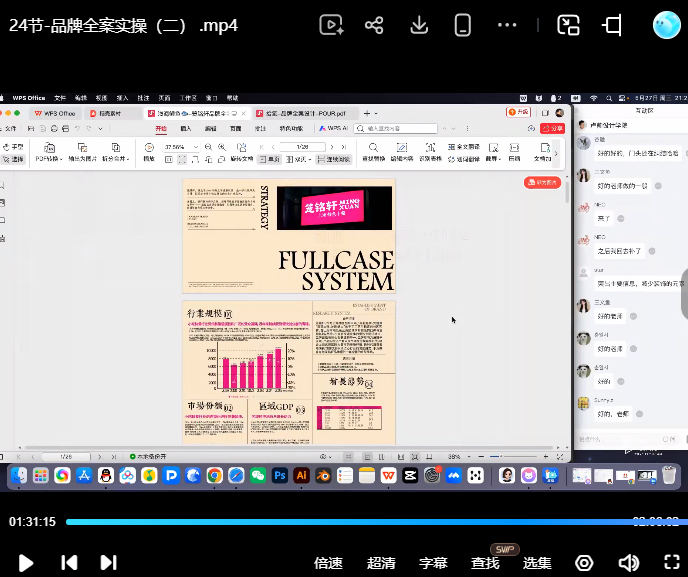Image resolution: width=688 pixels, height=577 pixels.
Task: Select the 批注 ribbon tab in WPS
Action: click(x=261, y=129)
